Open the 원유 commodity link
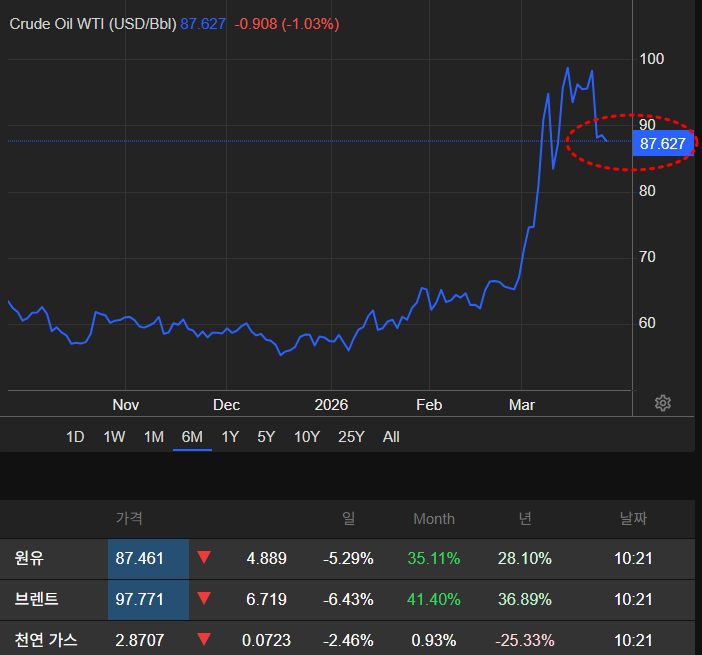Screen dimensions: 702x655 [x=30, y=558]
